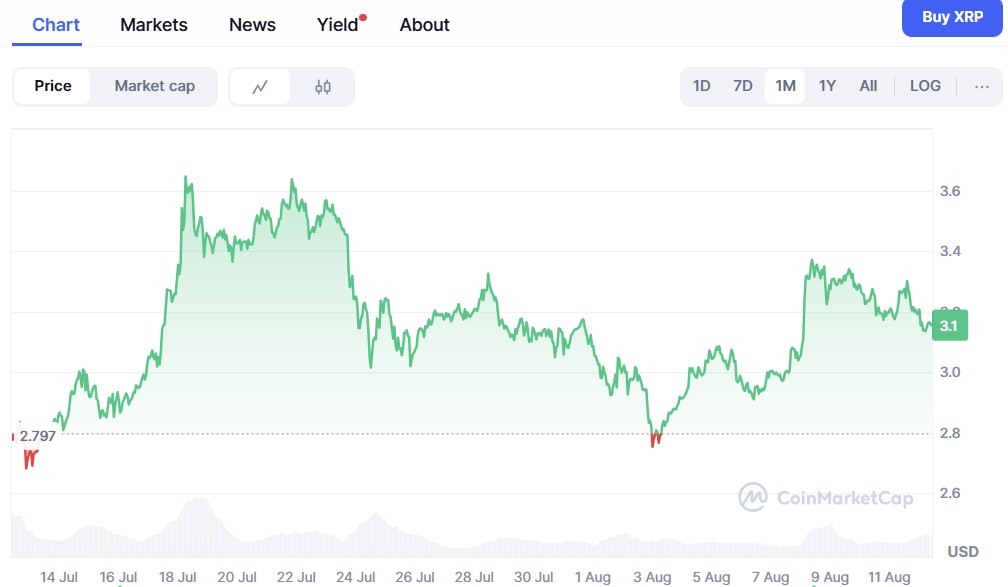This screenshot has height=587, width=1008.
Task: Toggle to Market cap view
Action: [154, 86]
